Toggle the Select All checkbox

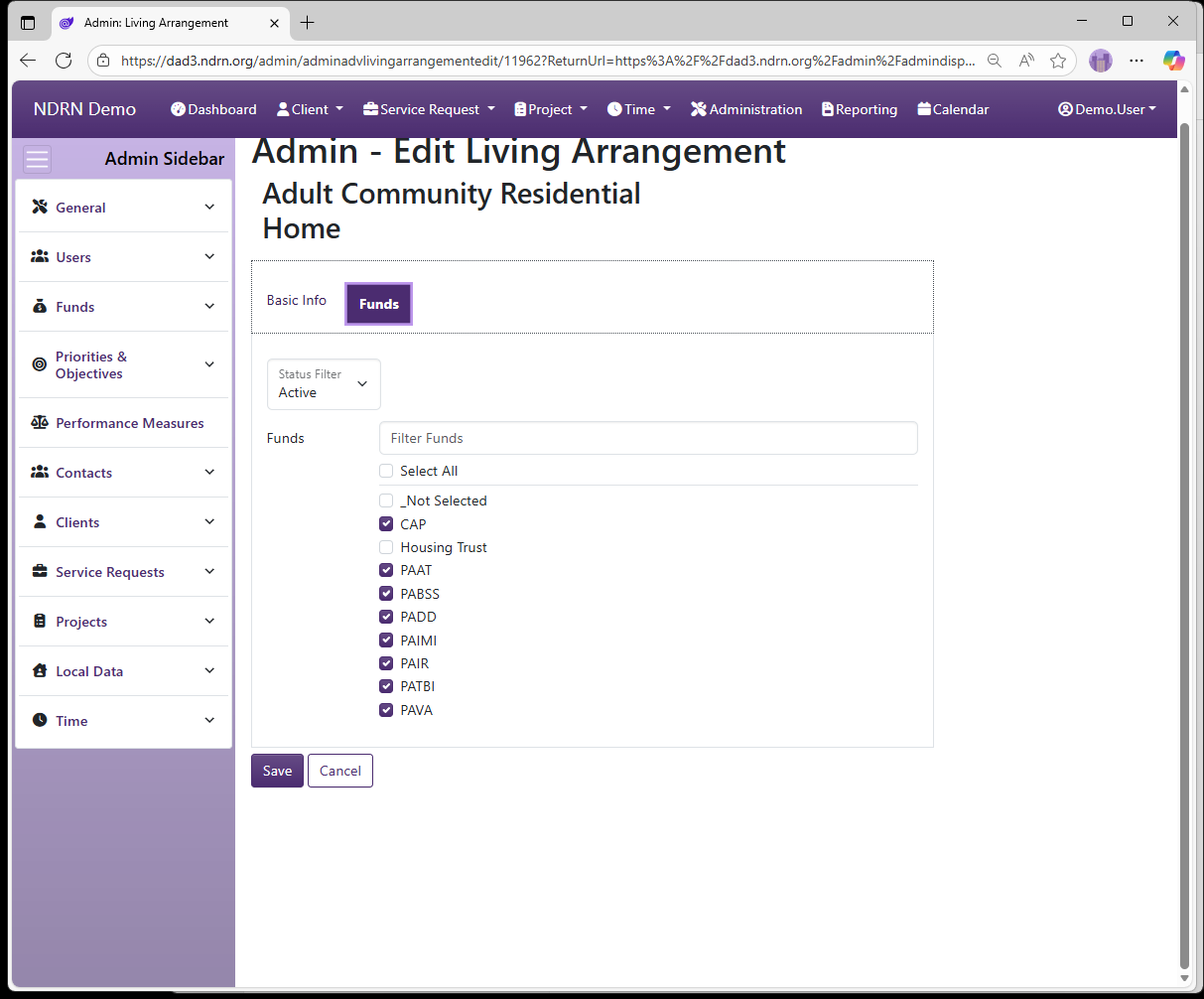tap(386, 471)
